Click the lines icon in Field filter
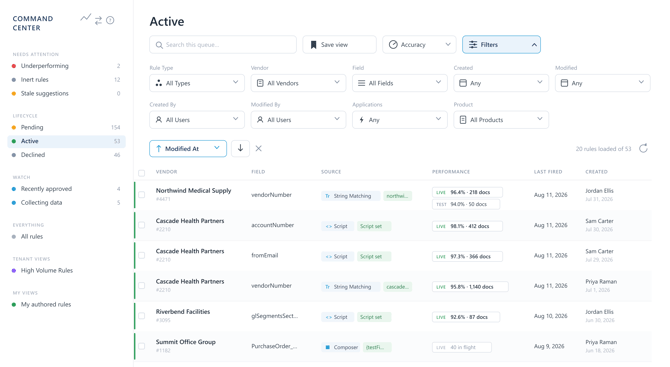 tap(361, 83)
